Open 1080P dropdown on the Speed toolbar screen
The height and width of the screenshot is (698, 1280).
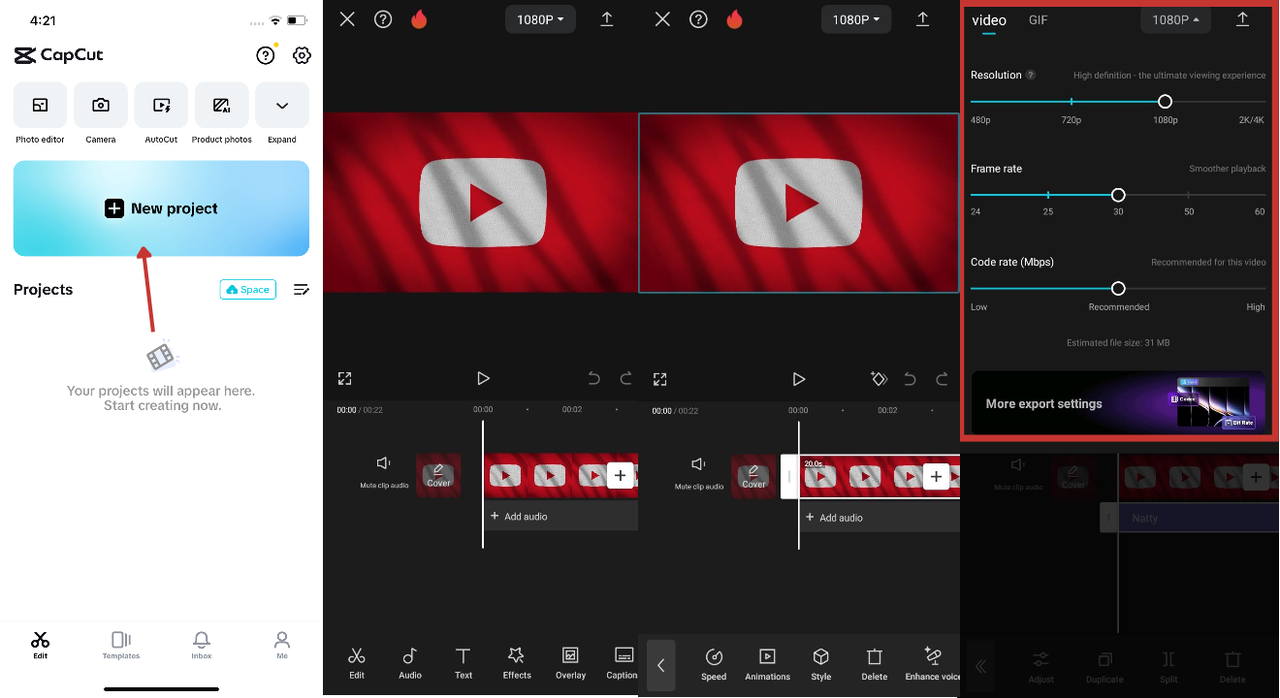pyautogui.click(x=856, y=19)
